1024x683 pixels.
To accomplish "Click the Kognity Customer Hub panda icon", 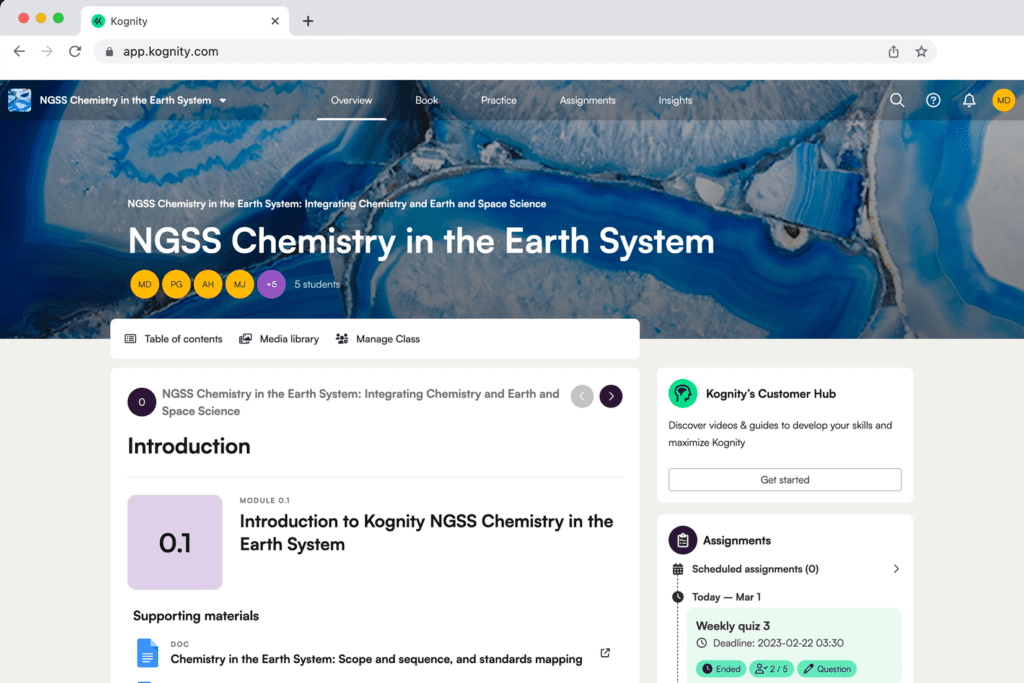I will point(683,393).
